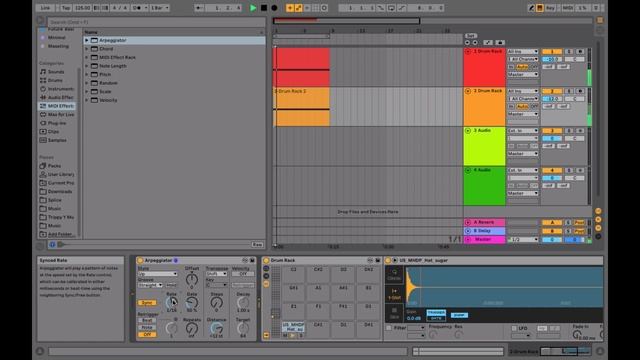This screenshot has height=360, width=640.
Task: Click the Arpeggiator Sync button
Action: click(147, 303)
